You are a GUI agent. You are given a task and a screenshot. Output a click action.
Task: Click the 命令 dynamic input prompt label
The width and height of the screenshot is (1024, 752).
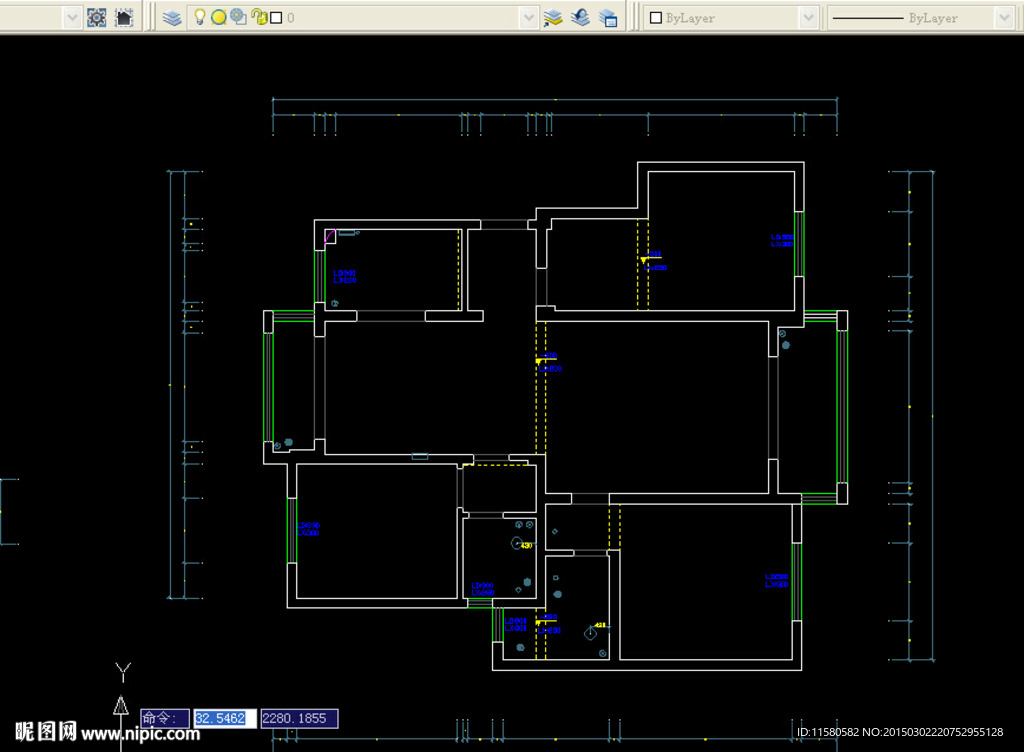[x=164, y=718]
